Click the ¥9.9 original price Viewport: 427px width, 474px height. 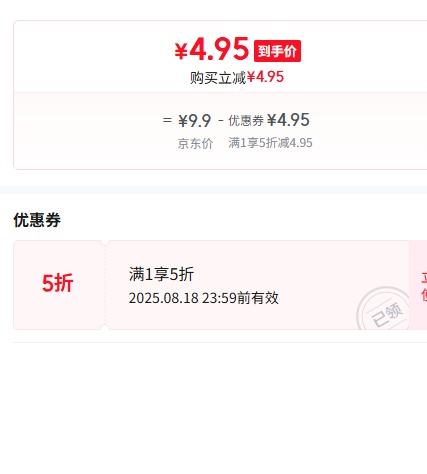(195, 120)
